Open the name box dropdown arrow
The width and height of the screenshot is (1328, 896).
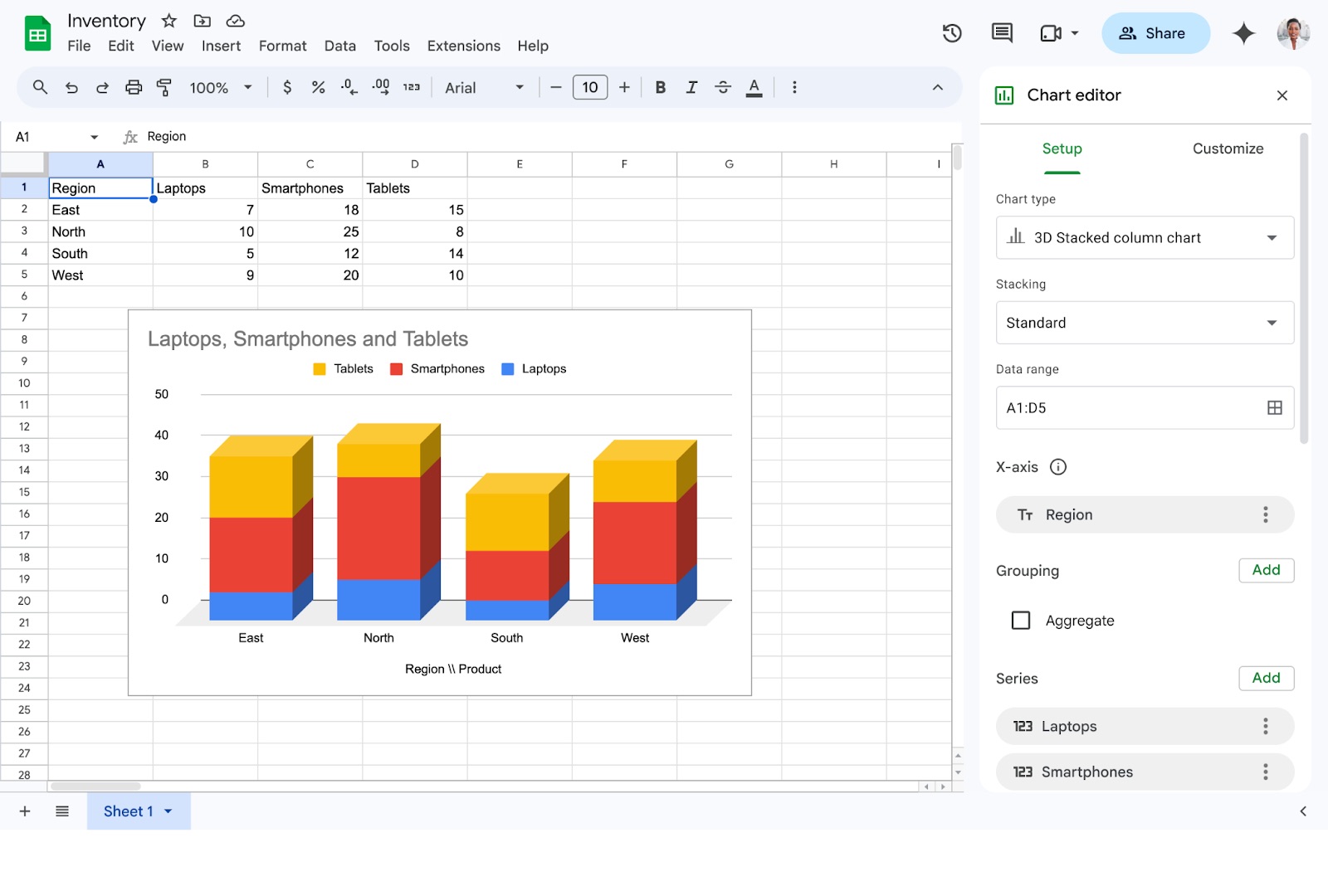95,137
